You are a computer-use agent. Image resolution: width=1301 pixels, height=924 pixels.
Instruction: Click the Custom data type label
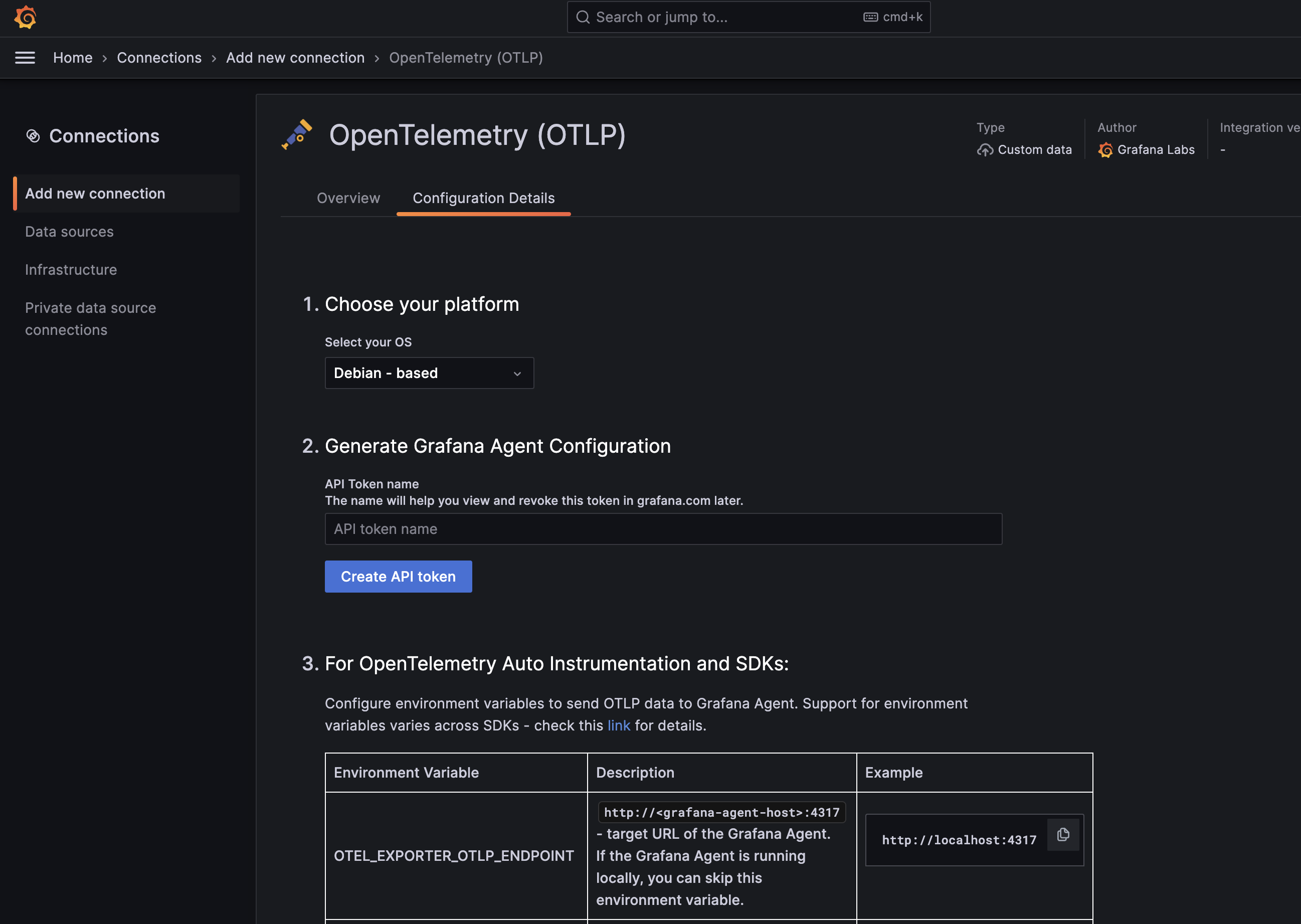point(1035,149)
